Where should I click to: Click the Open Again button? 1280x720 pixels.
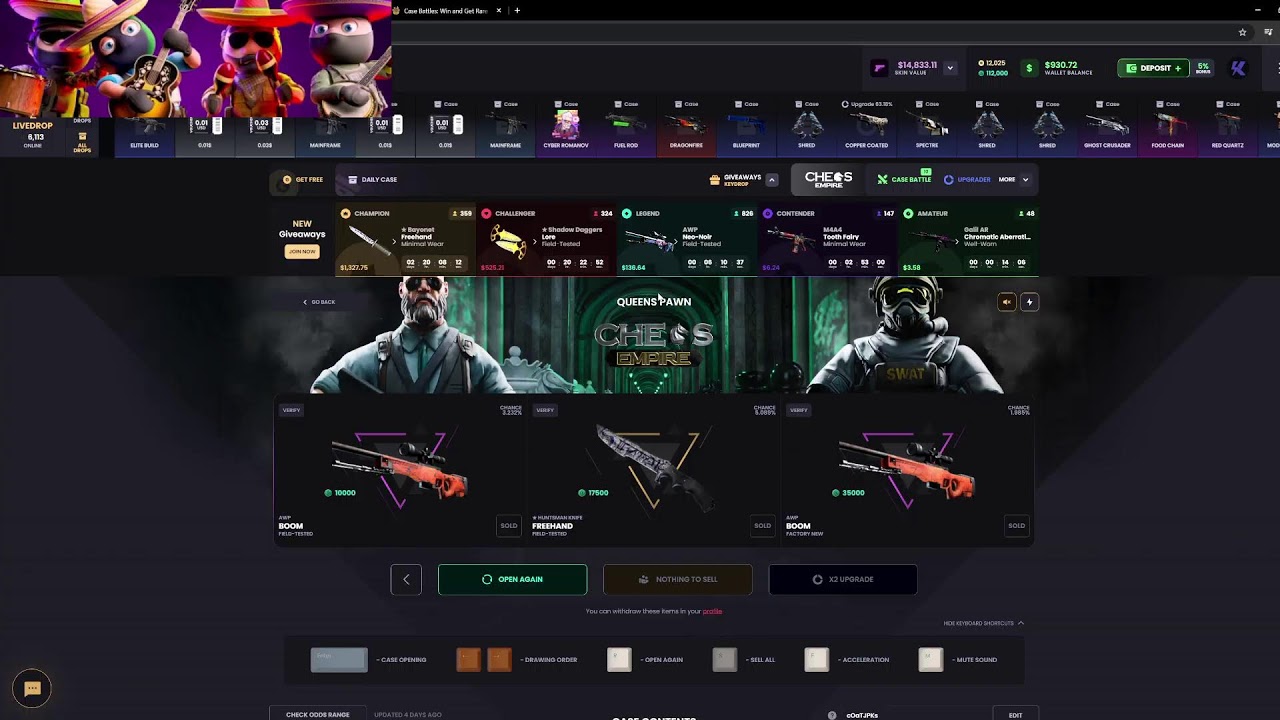pyautogui.click(x=512, y=579)
